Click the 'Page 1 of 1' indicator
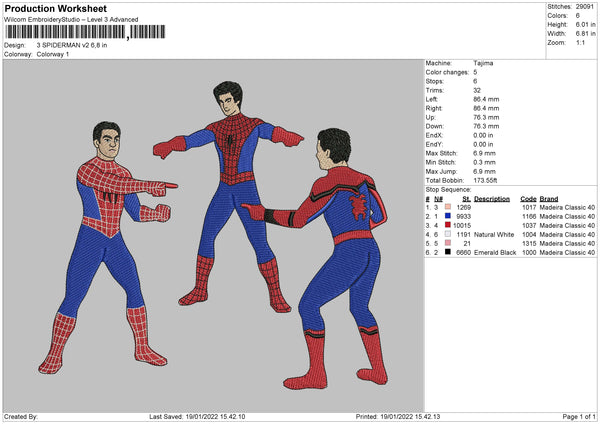 [x=579, y=416]
